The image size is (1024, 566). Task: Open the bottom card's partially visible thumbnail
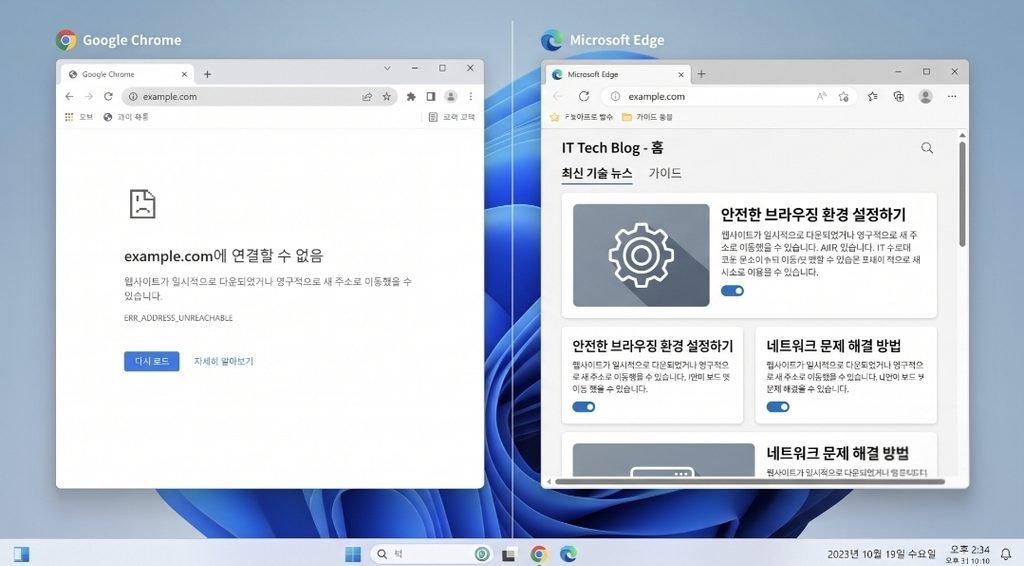[664, 460]
